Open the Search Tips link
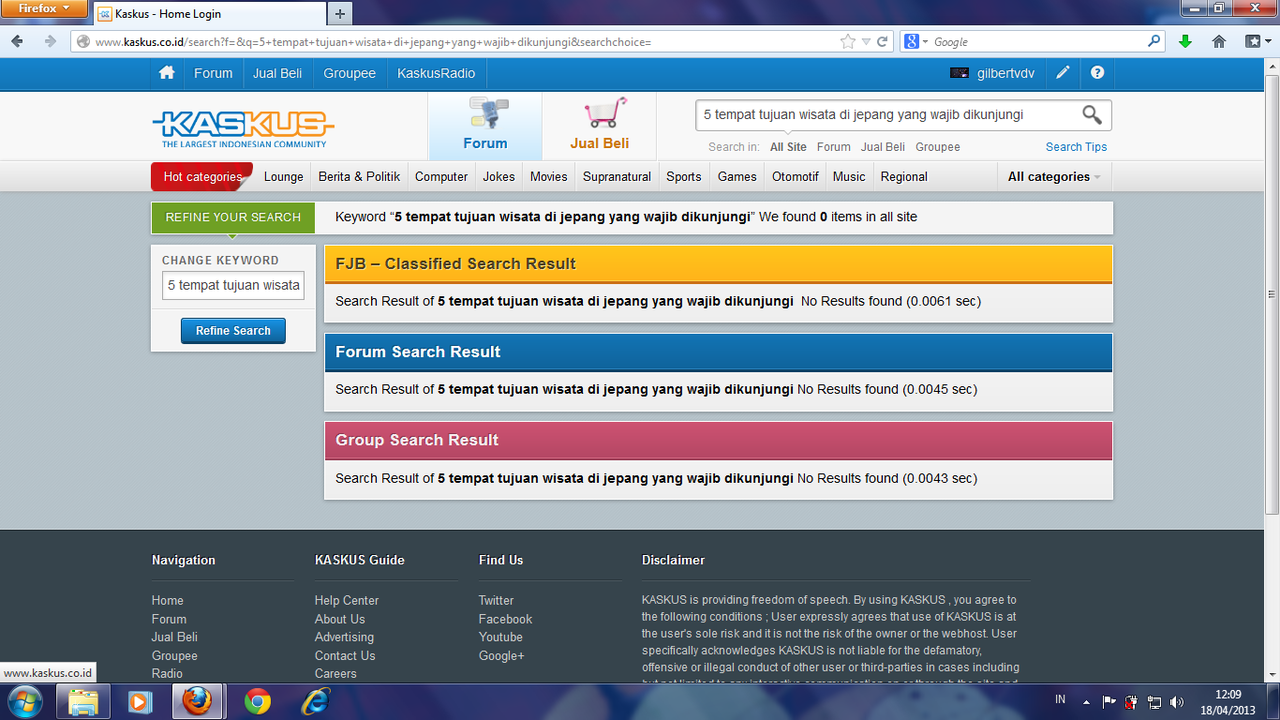 [x=1076, y=147]
